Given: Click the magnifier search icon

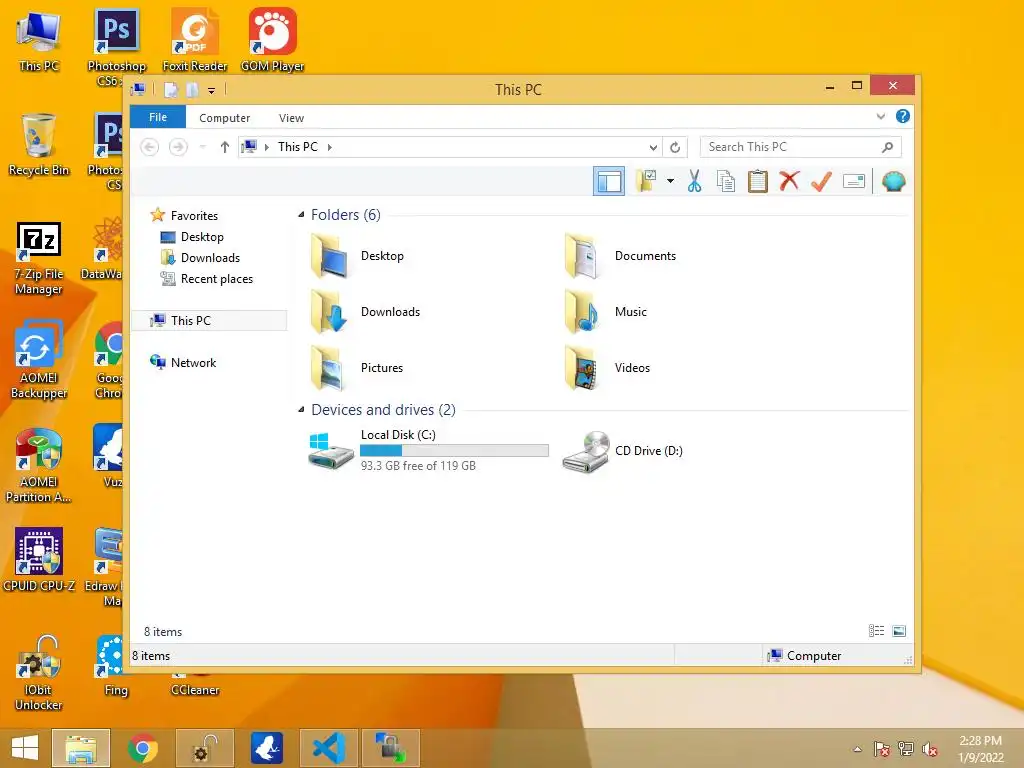Looking at the screenshot, I should [887, 147].
